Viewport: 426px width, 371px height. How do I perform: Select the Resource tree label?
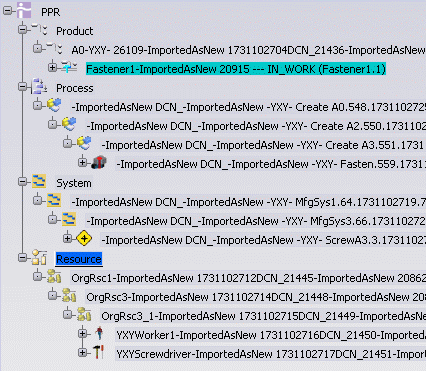[x=79, y=259]
